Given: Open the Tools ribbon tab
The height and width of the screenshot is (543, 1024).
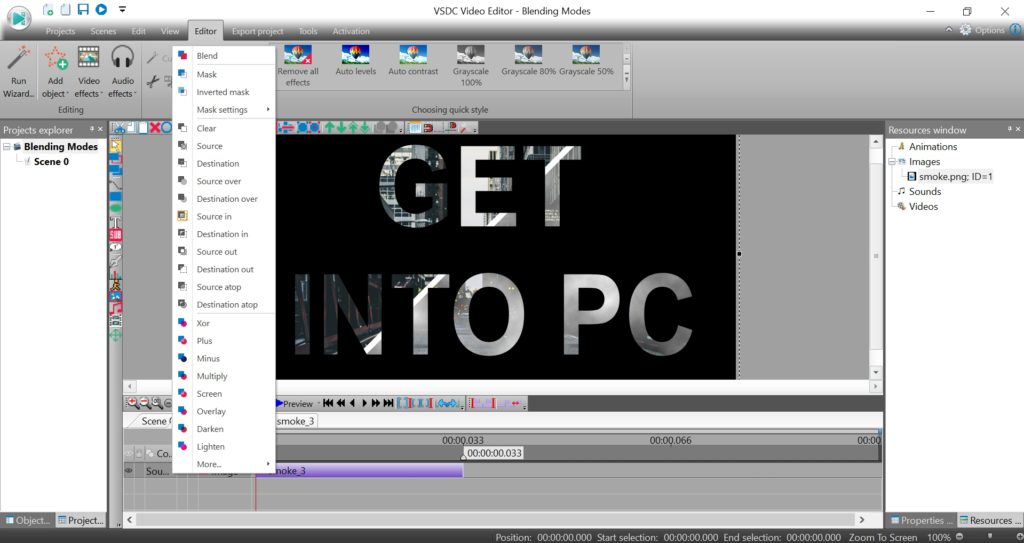Looking at the screenshot, I should click(x=308, y=31).
